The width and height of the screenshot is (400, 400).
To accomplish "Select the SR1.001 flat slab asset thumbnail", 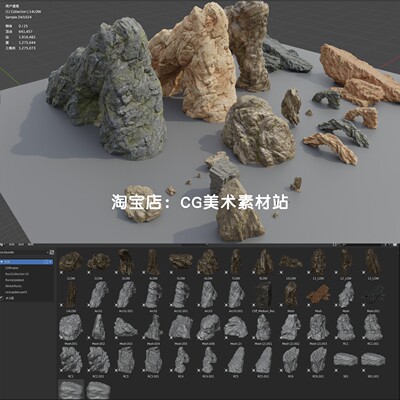I will (373, 359).
